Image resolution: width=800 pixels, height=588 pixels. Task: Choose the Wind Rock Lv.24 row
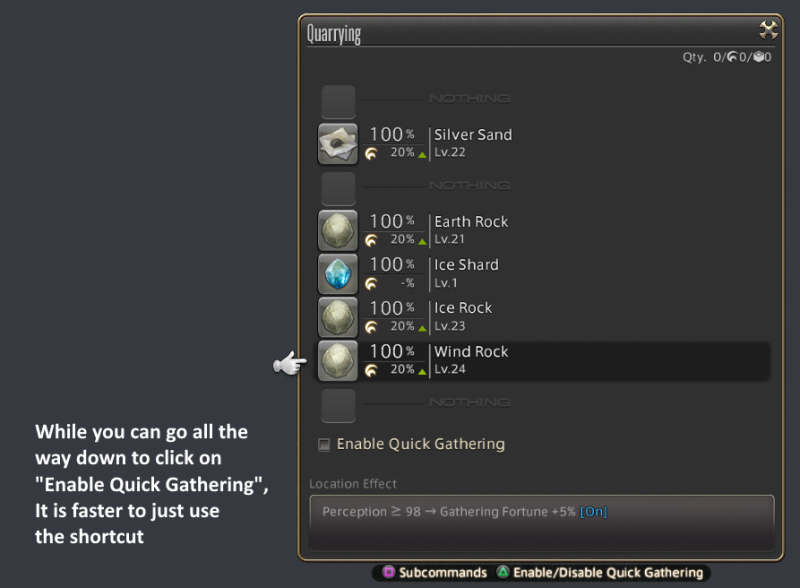point(543,361)
